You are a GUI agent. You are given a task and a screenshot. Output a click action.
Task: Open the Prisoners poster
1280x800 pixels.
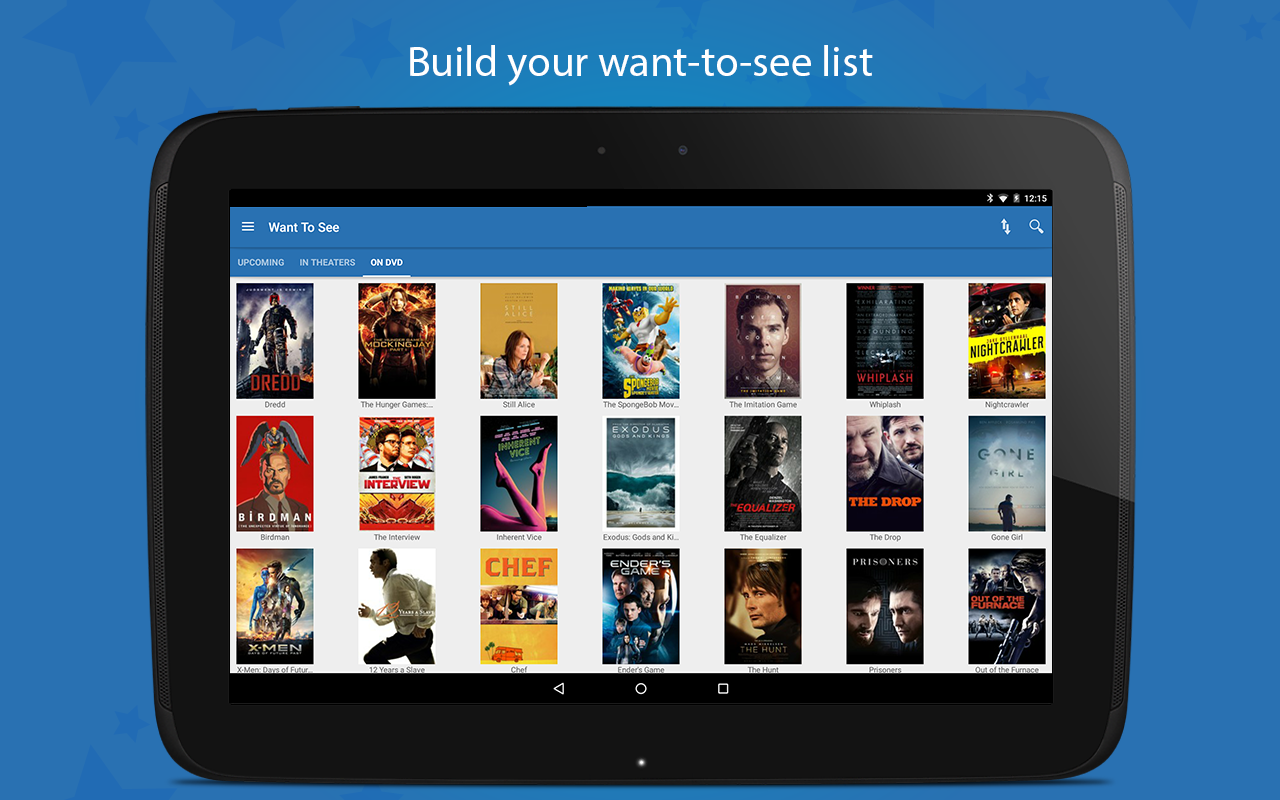(885, 606)
